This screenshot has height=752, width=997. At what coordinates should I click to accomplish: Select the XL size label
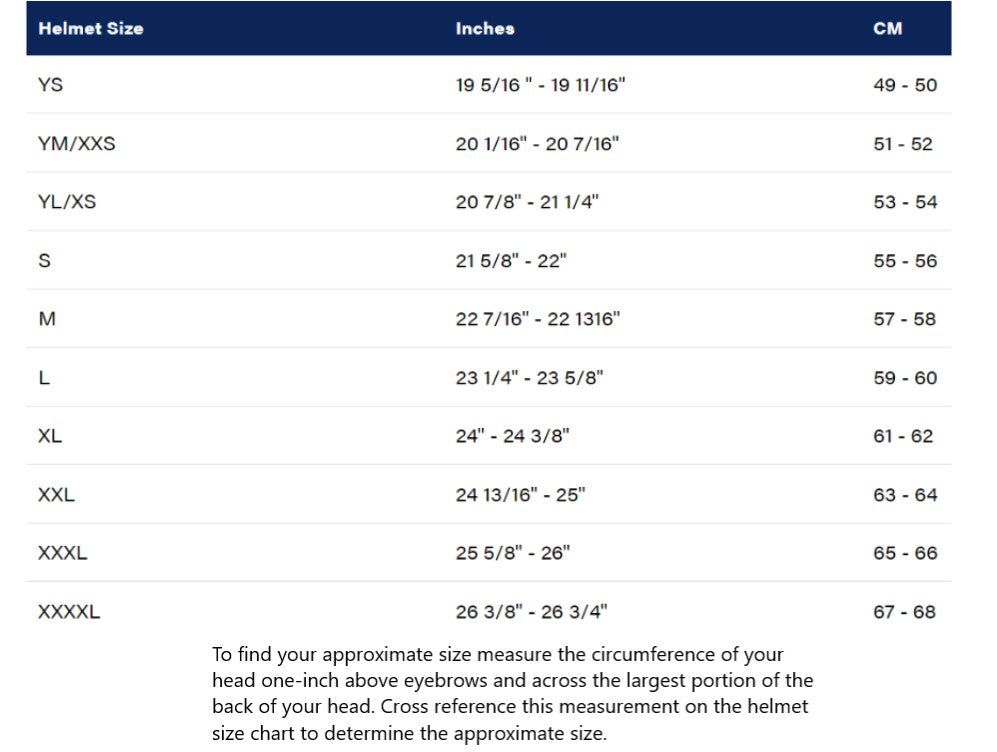tap(50, 436)
